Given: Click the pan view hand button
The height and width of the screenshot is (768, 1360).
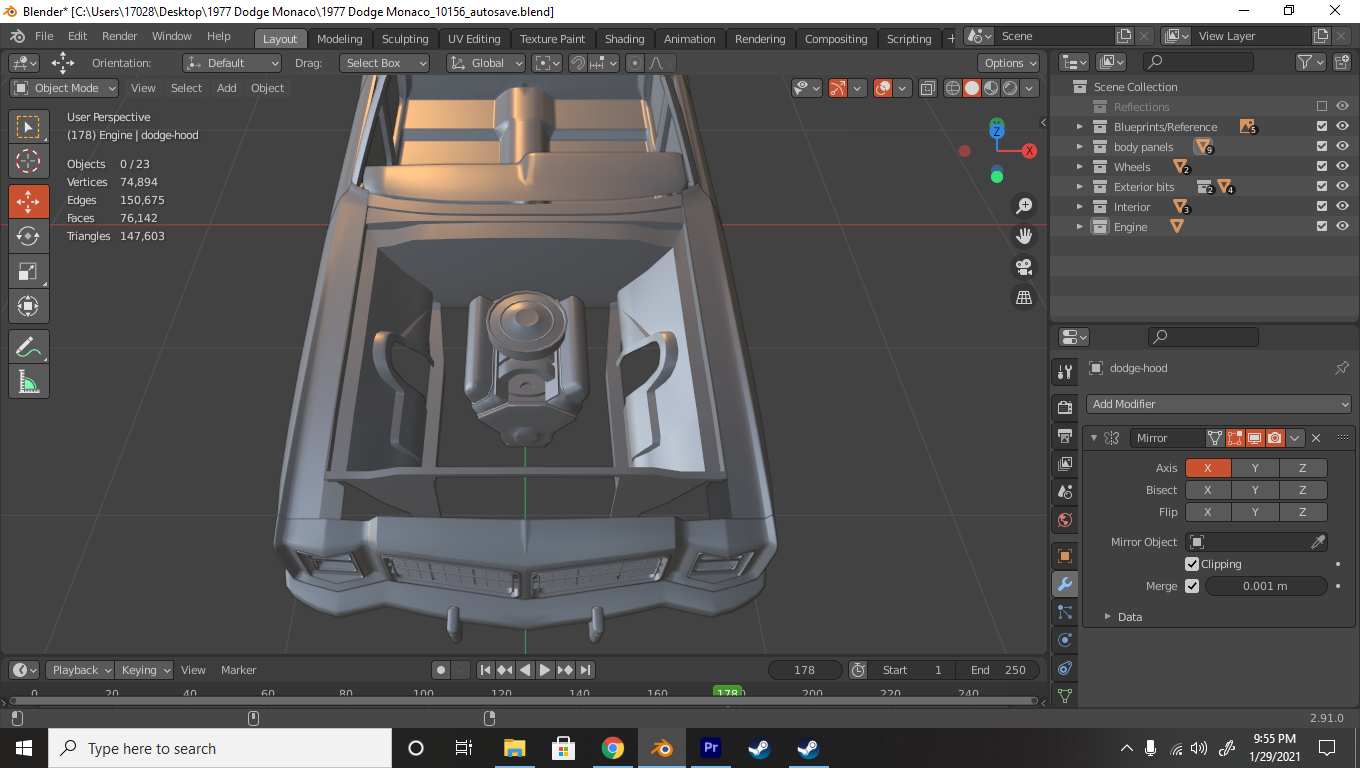Looking at the screenshot, I should (x=1024, y=236).
